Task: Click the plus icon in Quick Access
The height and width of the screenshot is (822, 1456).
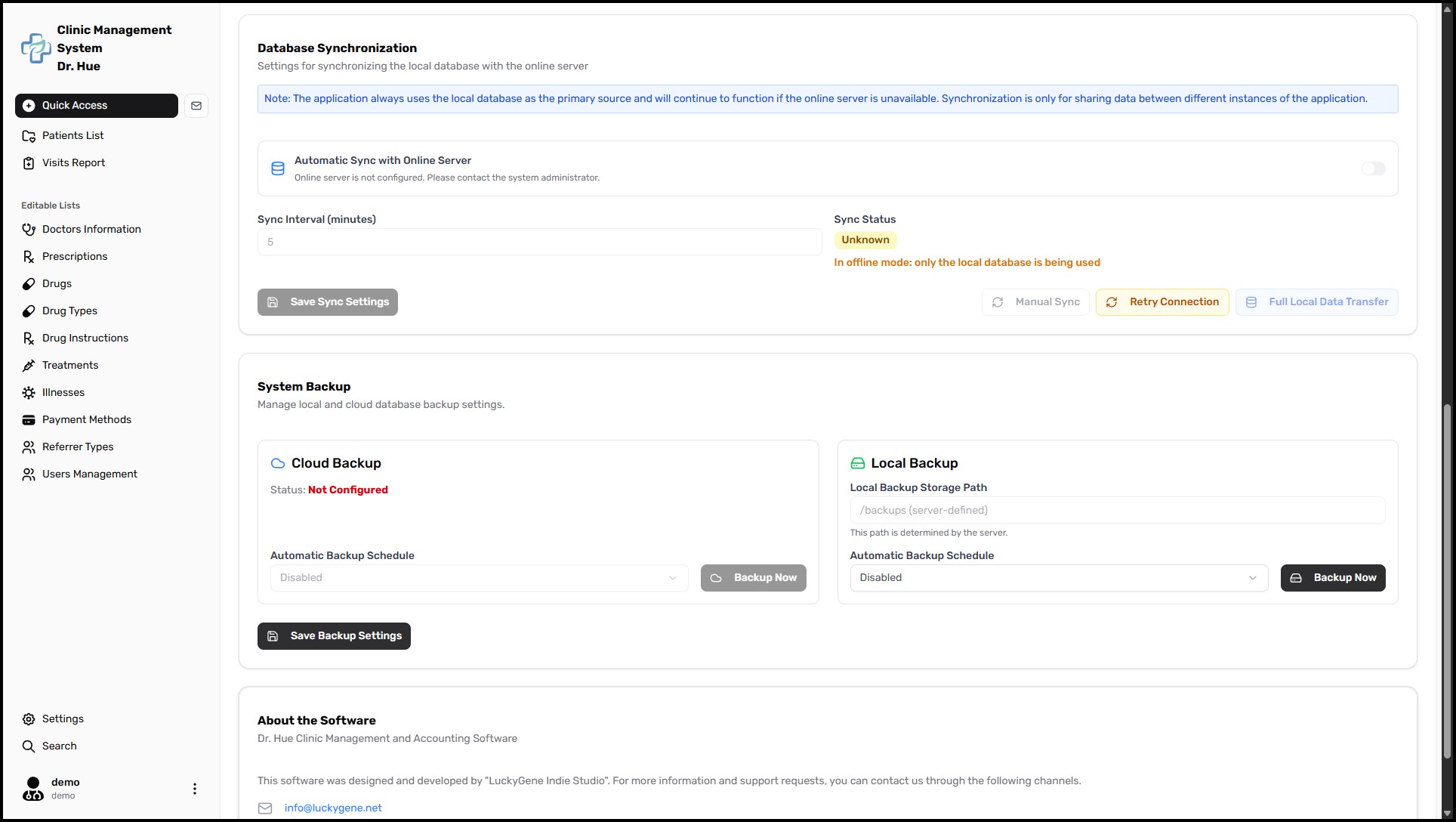Action: [x=29, y=106]
